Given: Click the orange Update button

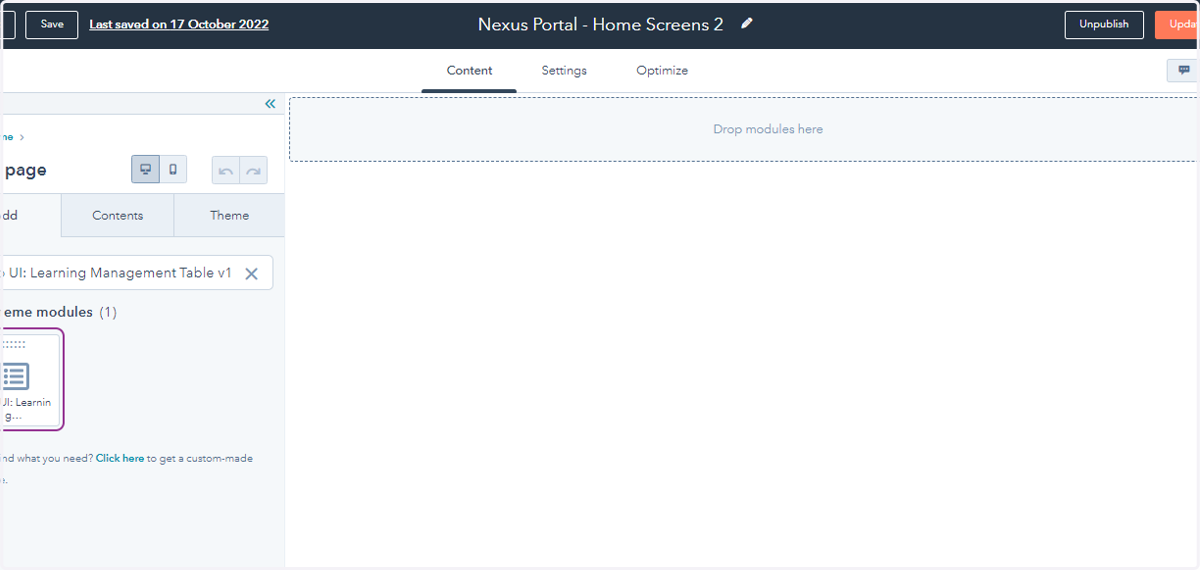Looking at the screenshot, I should (1177, 24).
